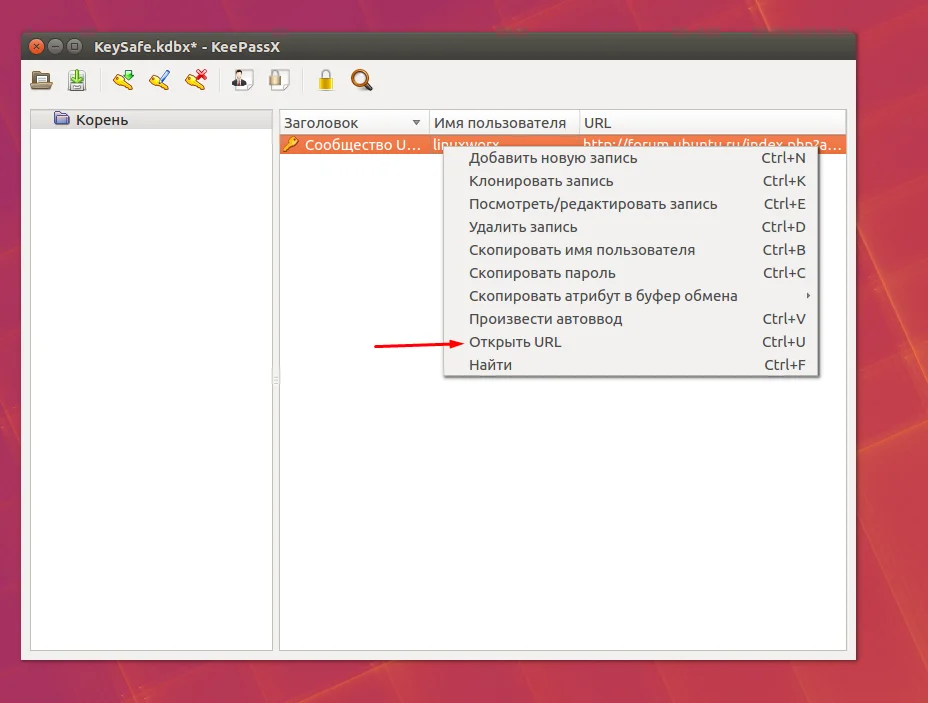Close the KeePassX window
Viewport: 928px width, 703px height.
[x=37, y=46]
